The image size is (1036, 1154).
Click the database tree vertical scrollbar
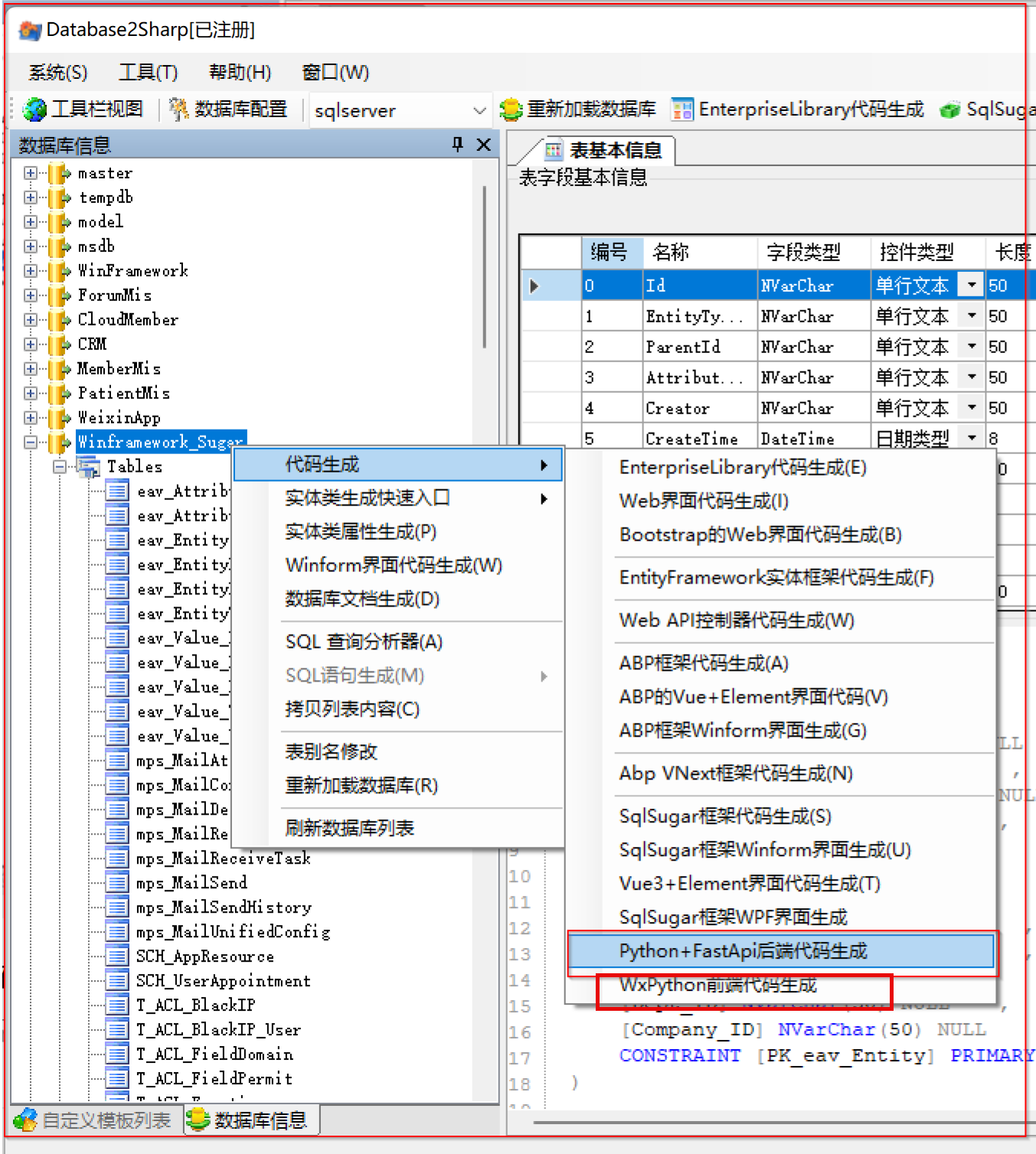click(485, 266)
